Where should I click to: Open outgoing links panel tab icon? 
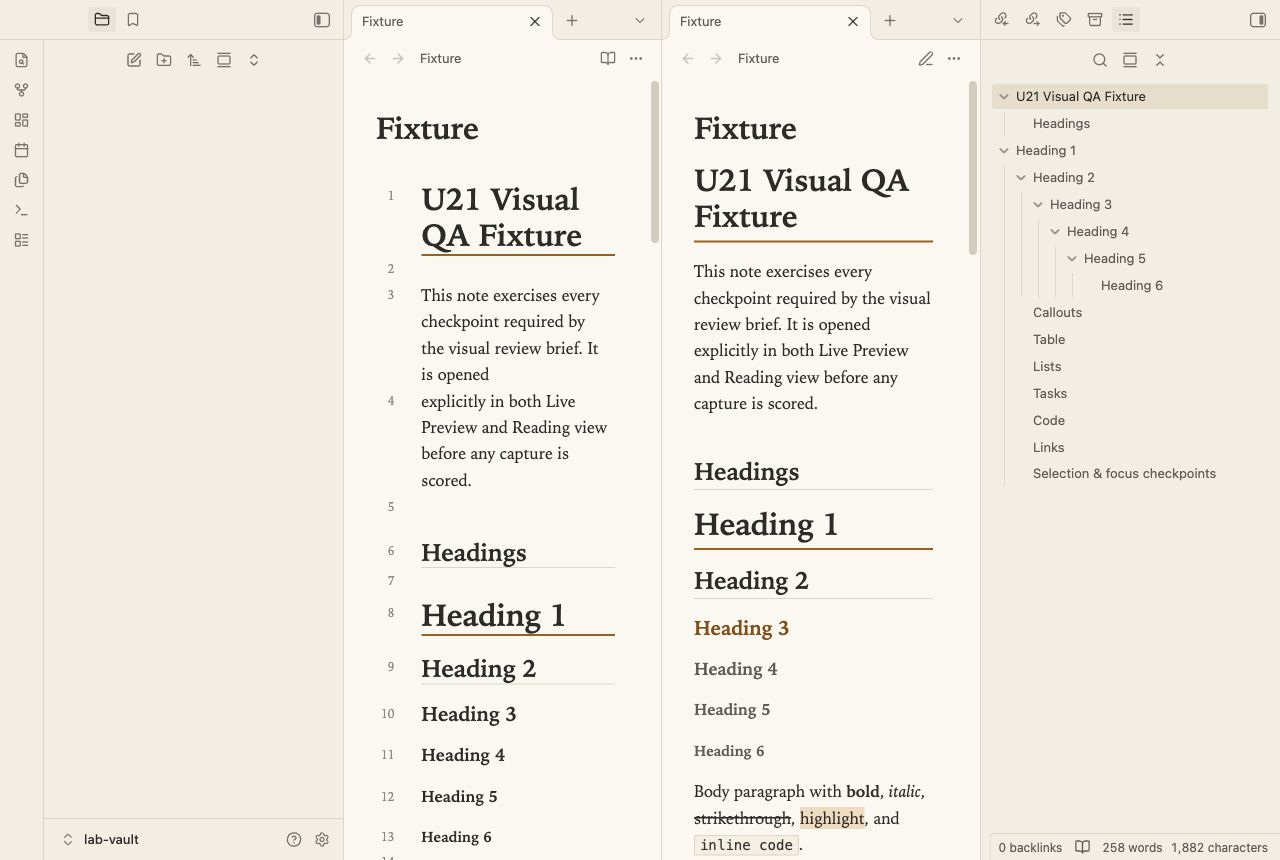tap(1033, 20)
